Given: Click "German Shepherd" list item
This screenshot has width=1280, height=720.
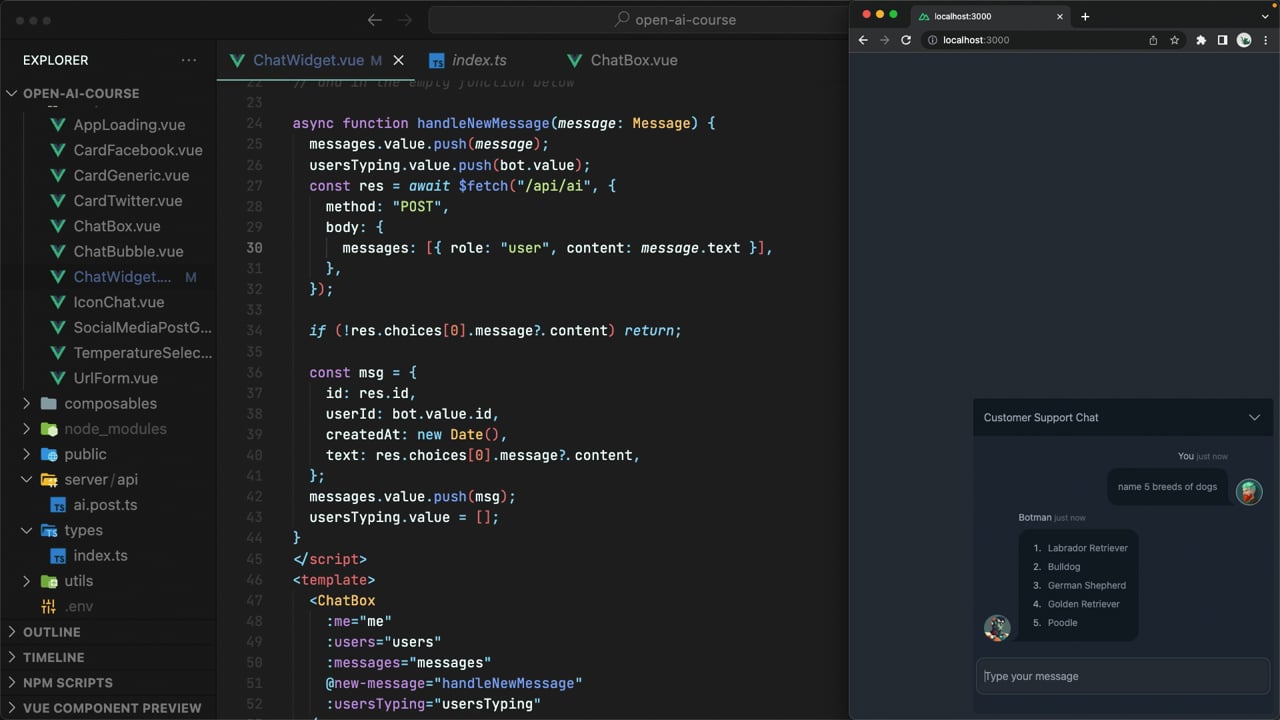Looking at the screenshot, I should tap(1086, 585).
